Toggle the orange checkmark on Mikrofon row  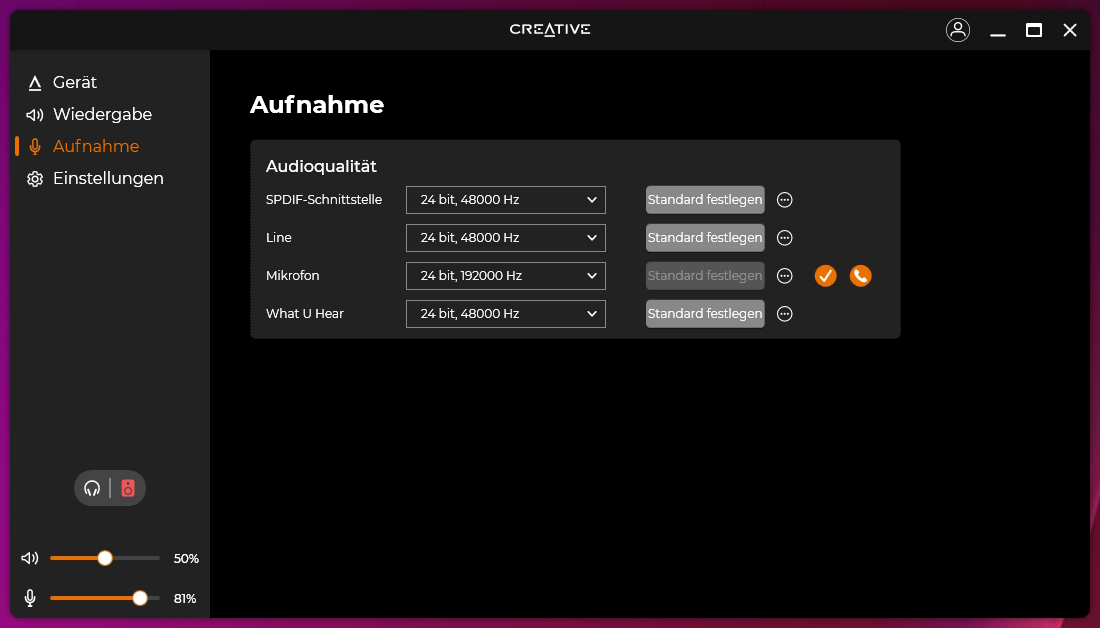click(825, 275)
